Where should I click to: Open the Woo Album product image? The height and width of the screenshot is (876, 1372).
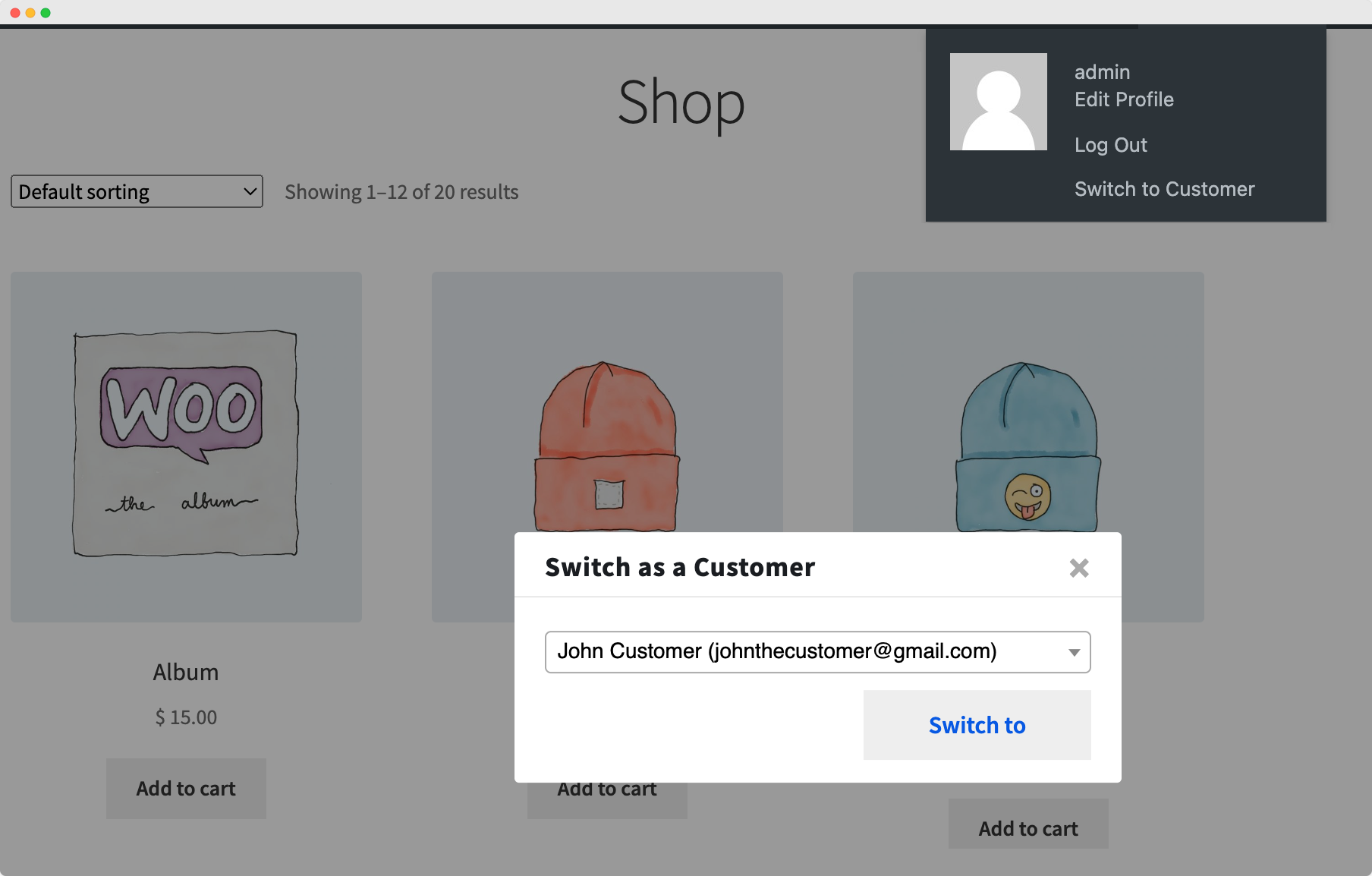point(185,446)
